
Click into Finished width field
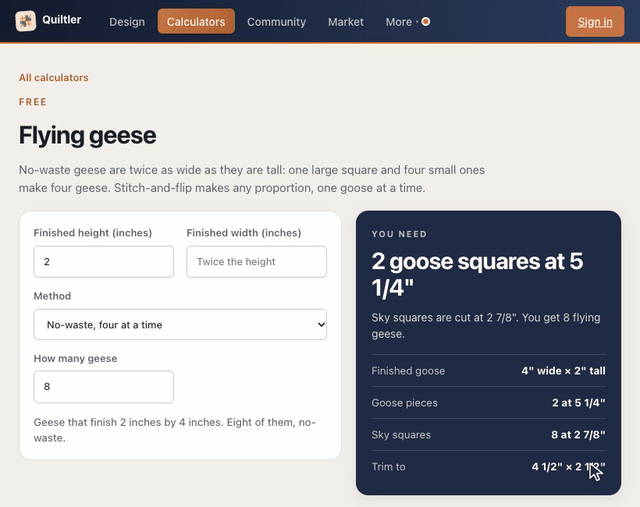[256, 262]
